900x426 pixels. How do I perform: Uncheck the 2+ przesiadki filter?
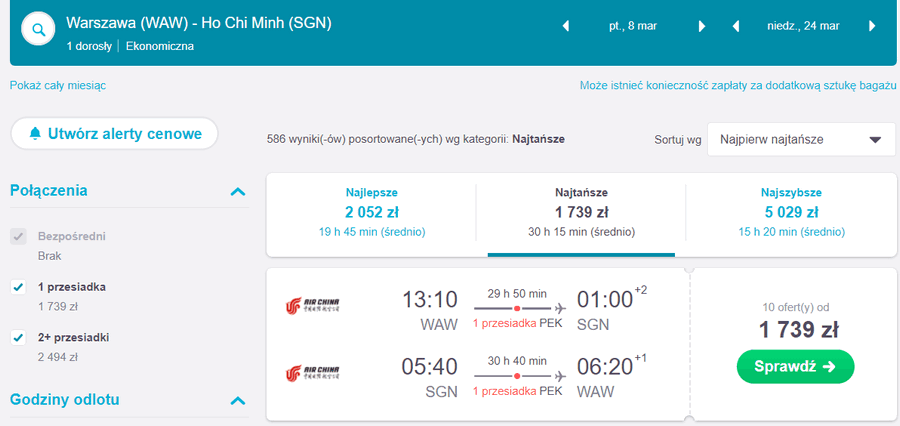18,338
